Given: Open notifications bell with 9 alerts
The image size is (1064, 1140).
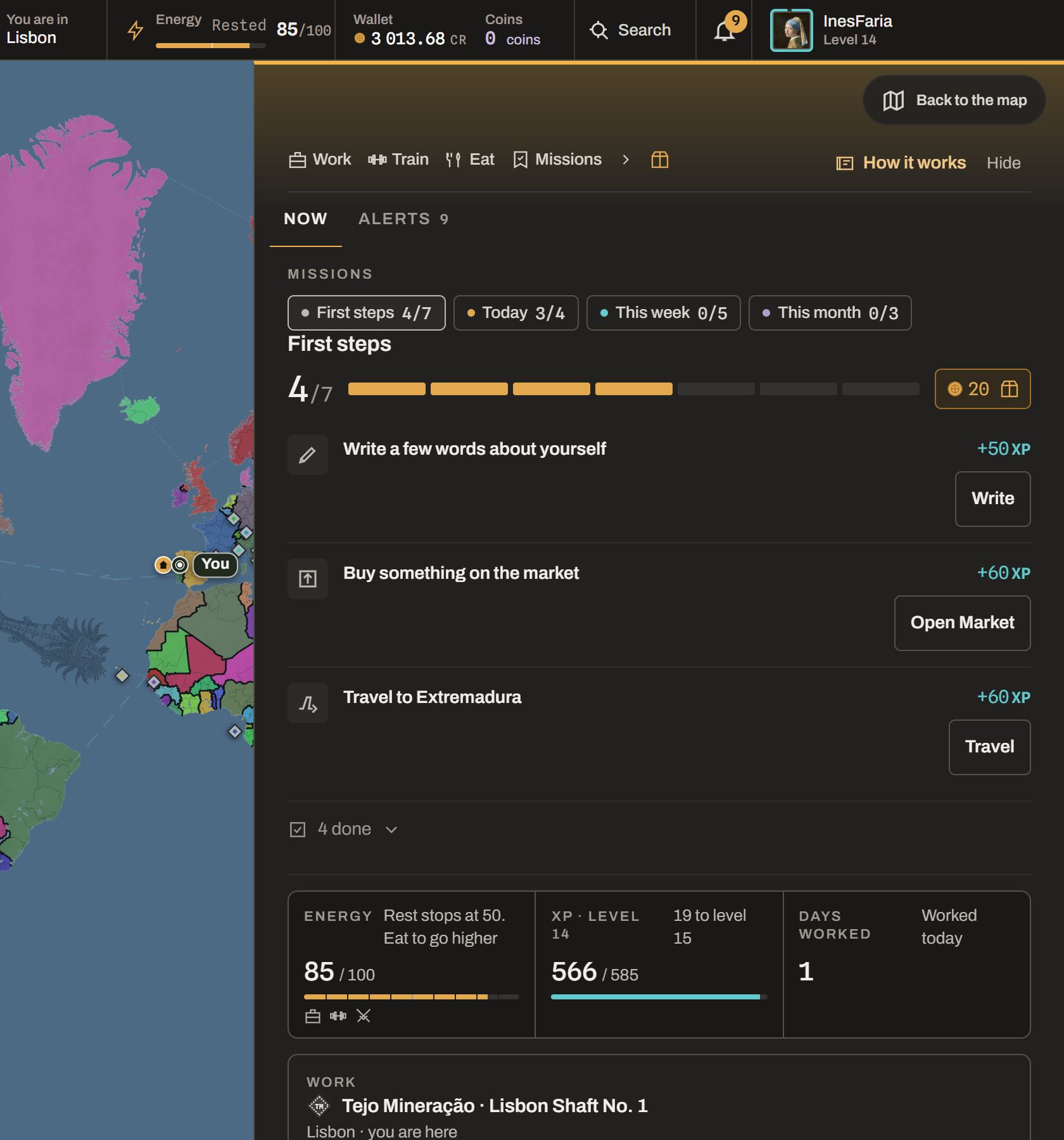Looking at the screenshot, I should (x=725, y=30).
